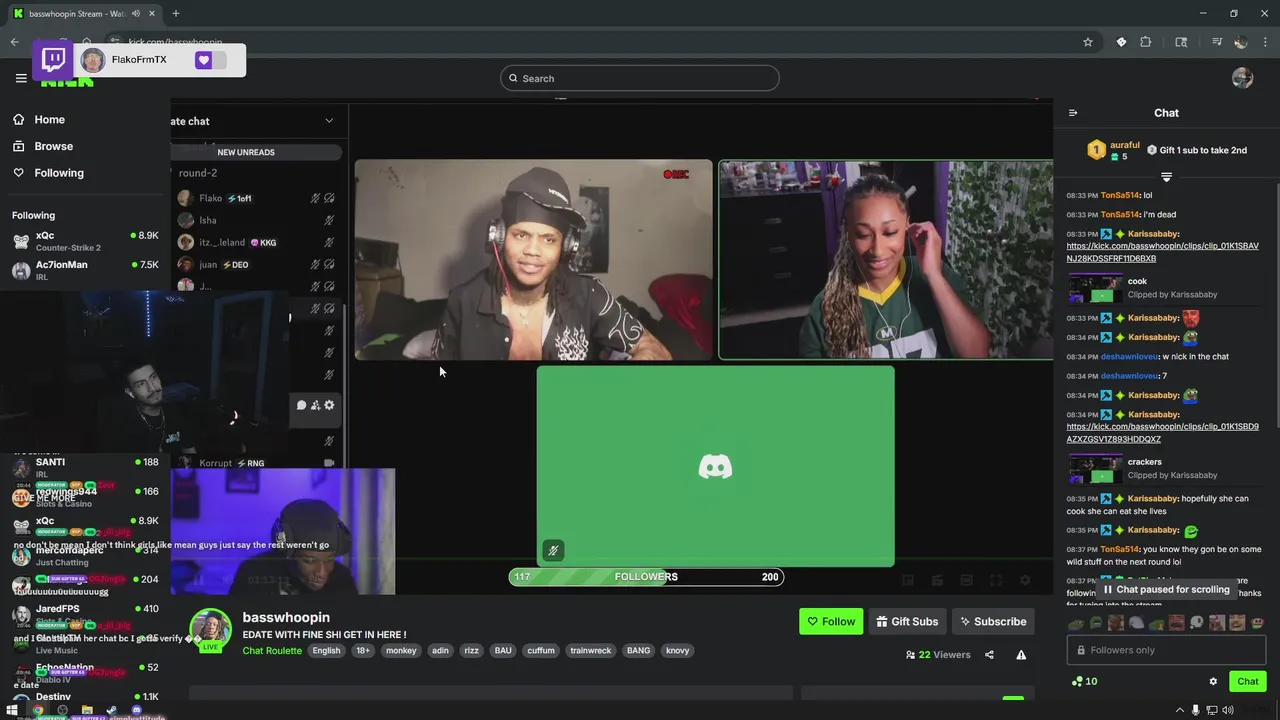This screenshot has width=1280, height=720.
Task: Subscribe to basswhoopin
Action: [x=993, y=621]
